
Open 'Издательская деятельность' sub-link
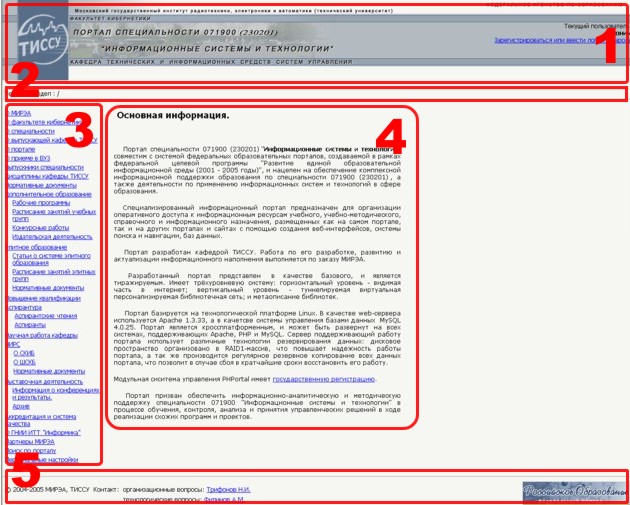[52, 237]
